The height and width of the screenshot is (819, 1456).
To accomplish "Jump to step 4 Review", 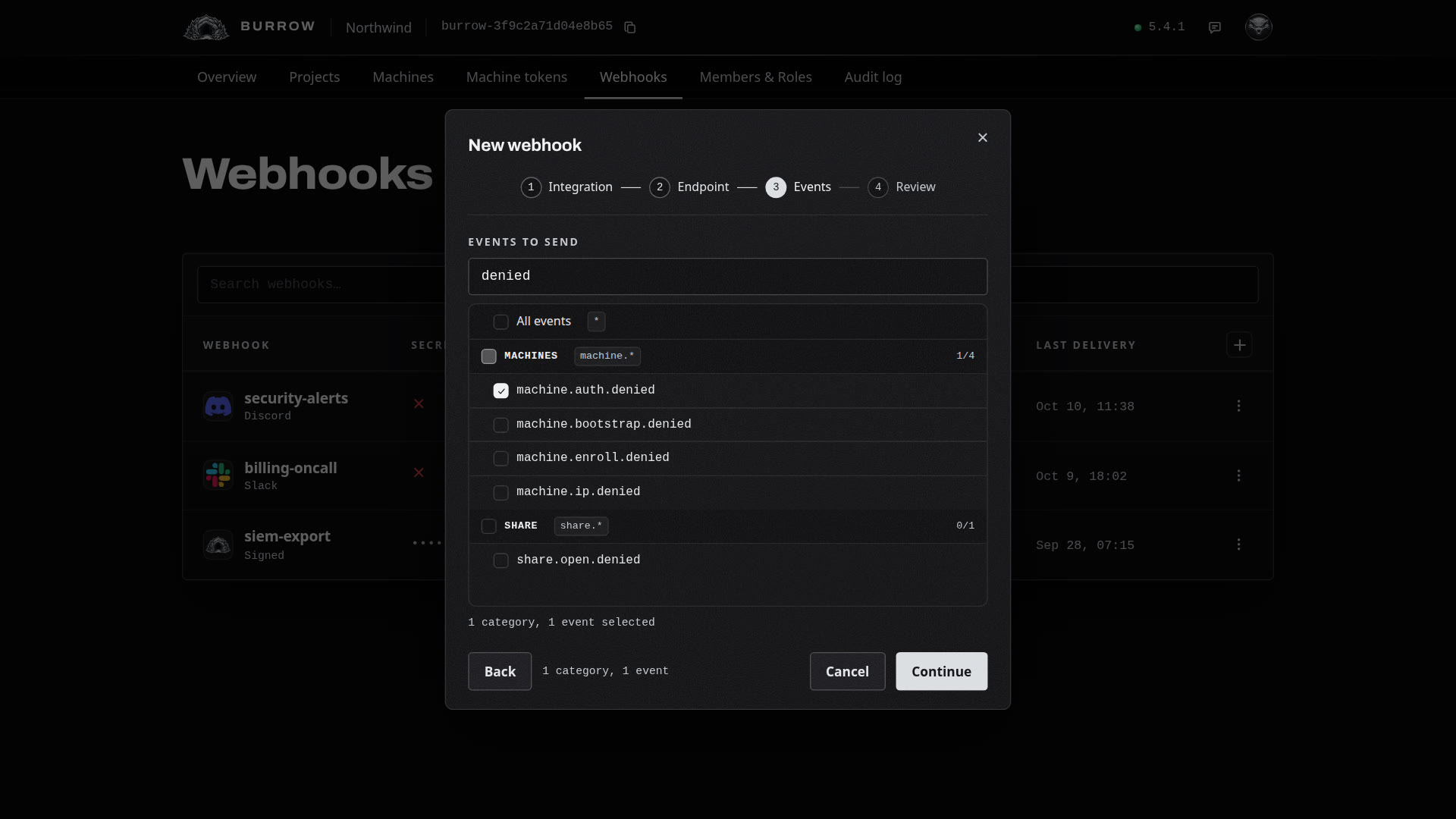I will point(902,187).
